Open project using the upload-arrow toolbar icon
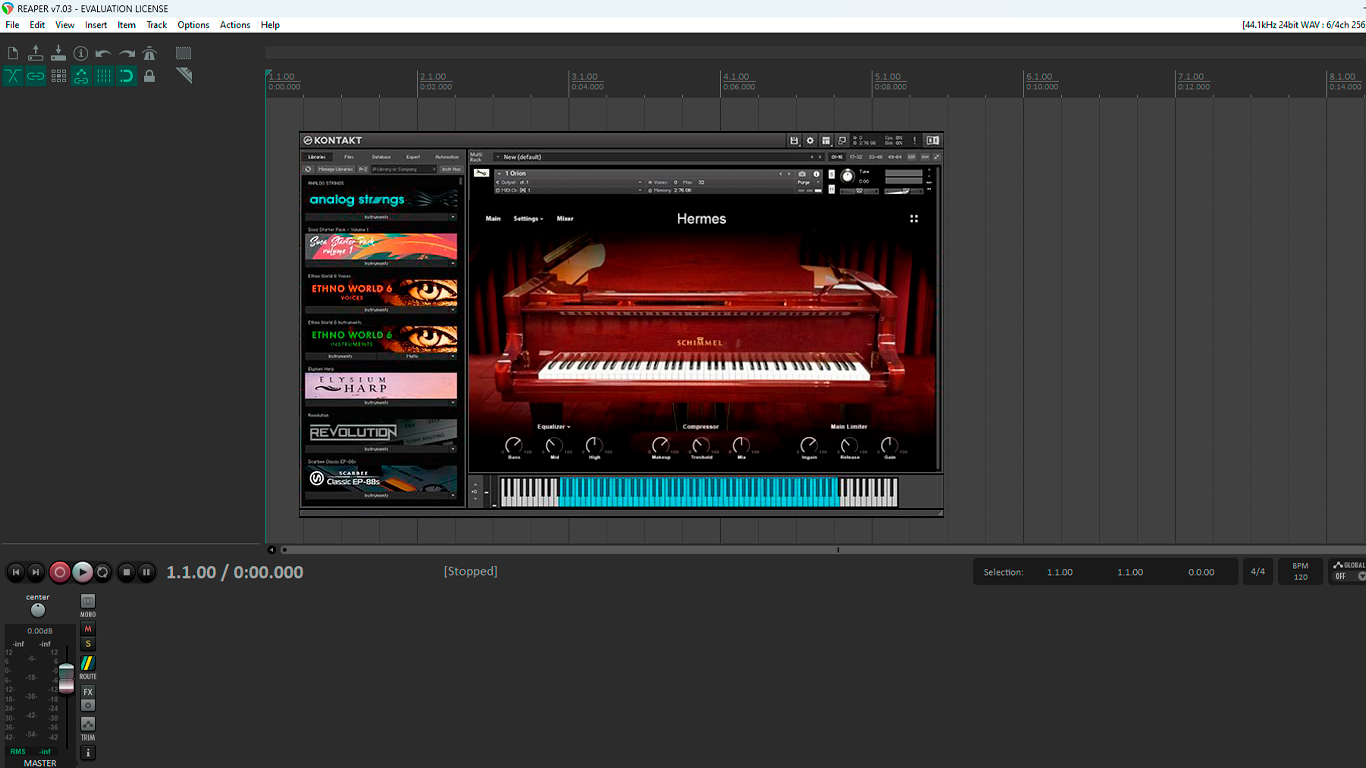This screenshot has height=768, width=1366. (36, 53)
